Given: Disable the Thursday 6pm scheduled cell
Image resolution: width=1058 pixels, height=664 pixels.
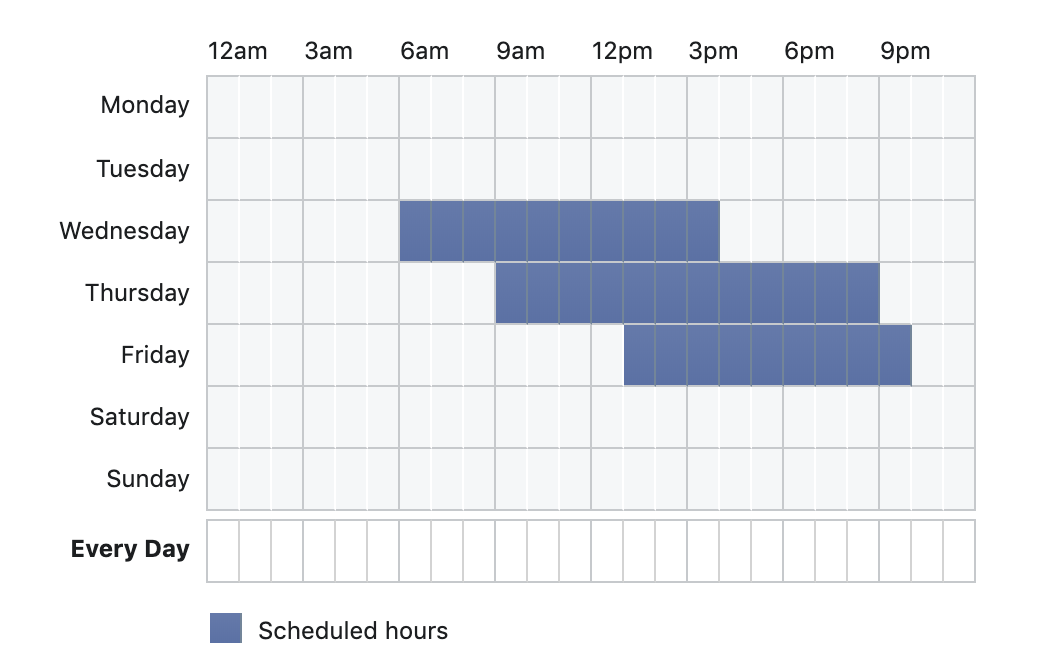Looking at the screenshot, I should point(799,293).
